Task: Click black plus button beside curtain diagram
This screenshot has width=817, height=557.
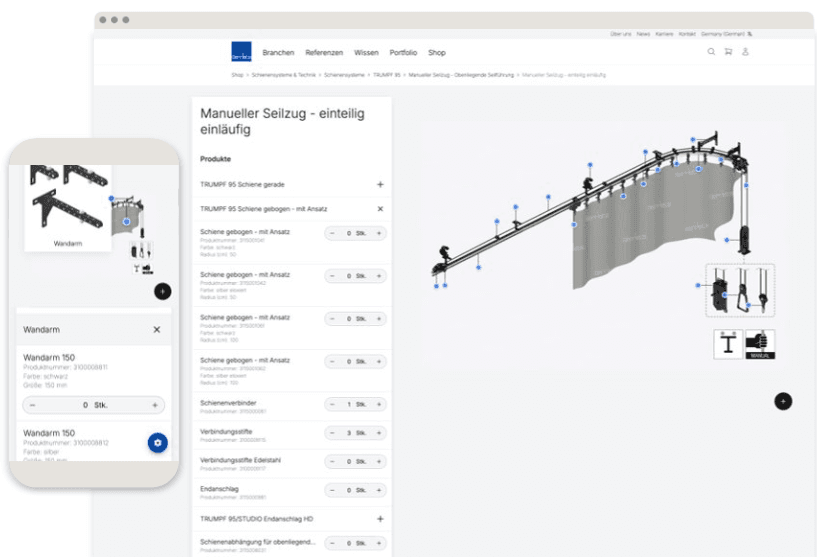Action: (783, 401)
